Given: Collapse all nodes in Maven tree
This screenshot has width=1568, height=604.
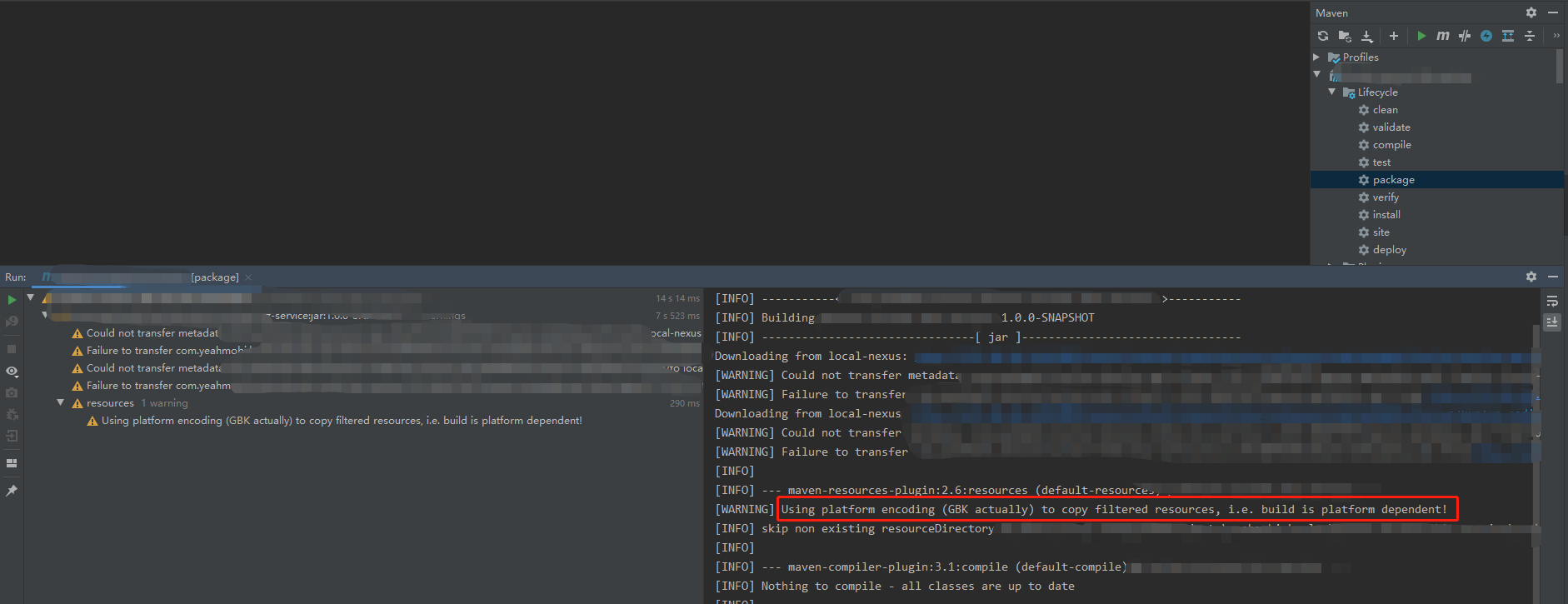Looking at the screenshot, I should 1530,36.
